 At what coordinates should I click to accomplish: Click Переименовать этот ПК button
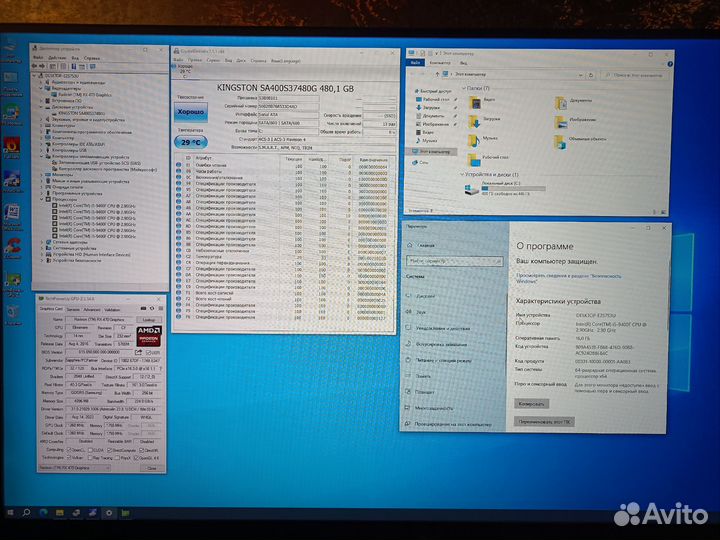(x=544, y=422)
